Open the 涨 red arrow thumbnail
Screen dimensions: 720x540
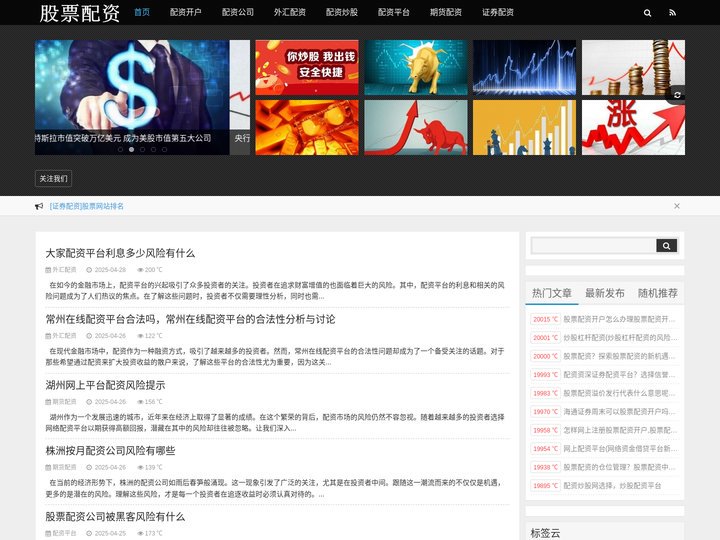pos(633,128)
